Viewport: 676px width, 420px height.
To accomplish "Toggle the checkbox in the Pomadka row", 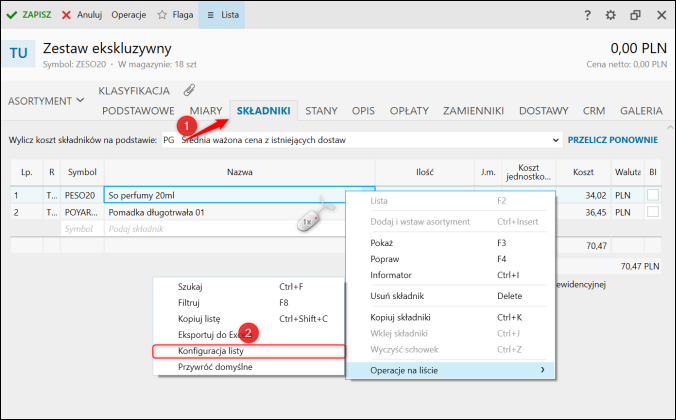I will (653, 212).
